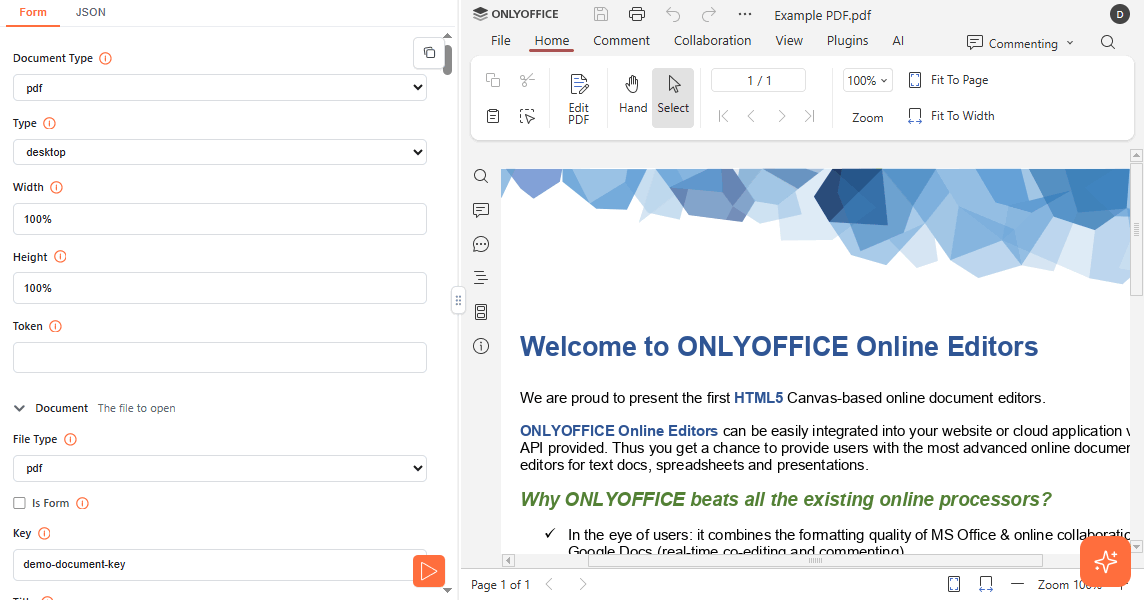1144x600 pixels.
Task: Open the Comments panel in the left sidebar
Action: pyautogui.click(x=481, y=210)
